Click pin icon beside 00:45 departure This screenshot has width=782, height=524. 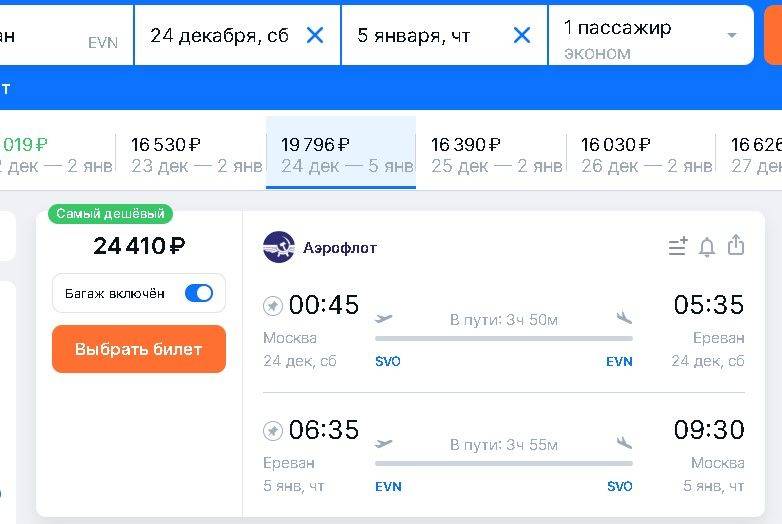coord(273,305)
